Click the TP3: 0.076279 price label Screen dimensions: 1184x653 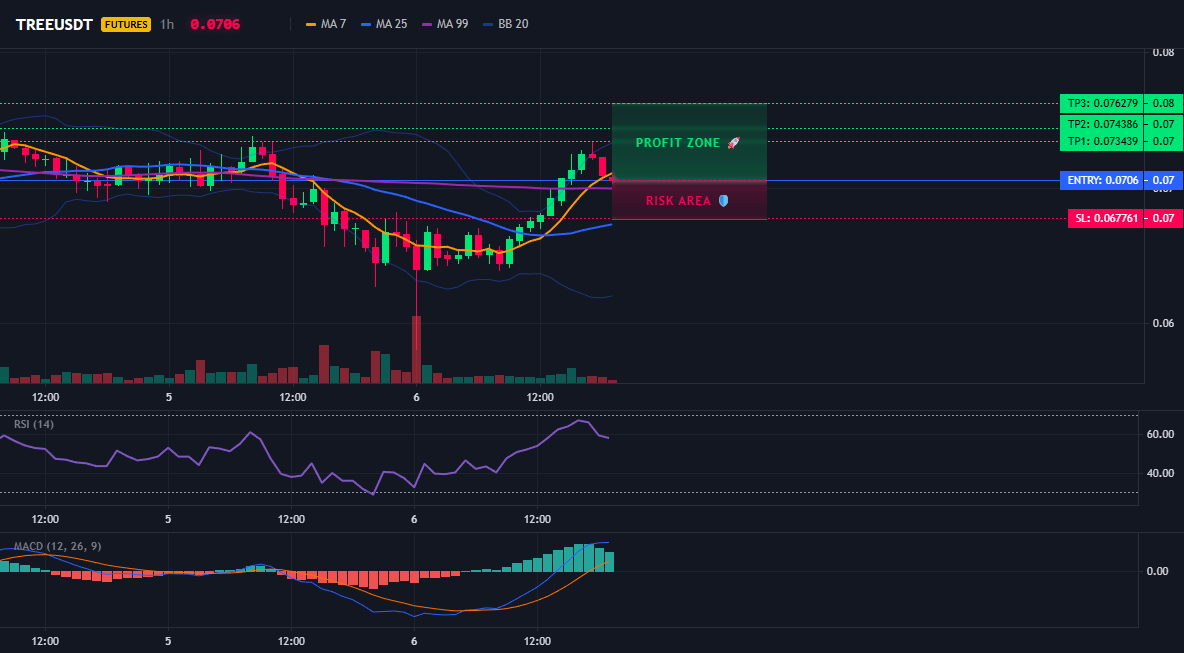coord(1102,103)
